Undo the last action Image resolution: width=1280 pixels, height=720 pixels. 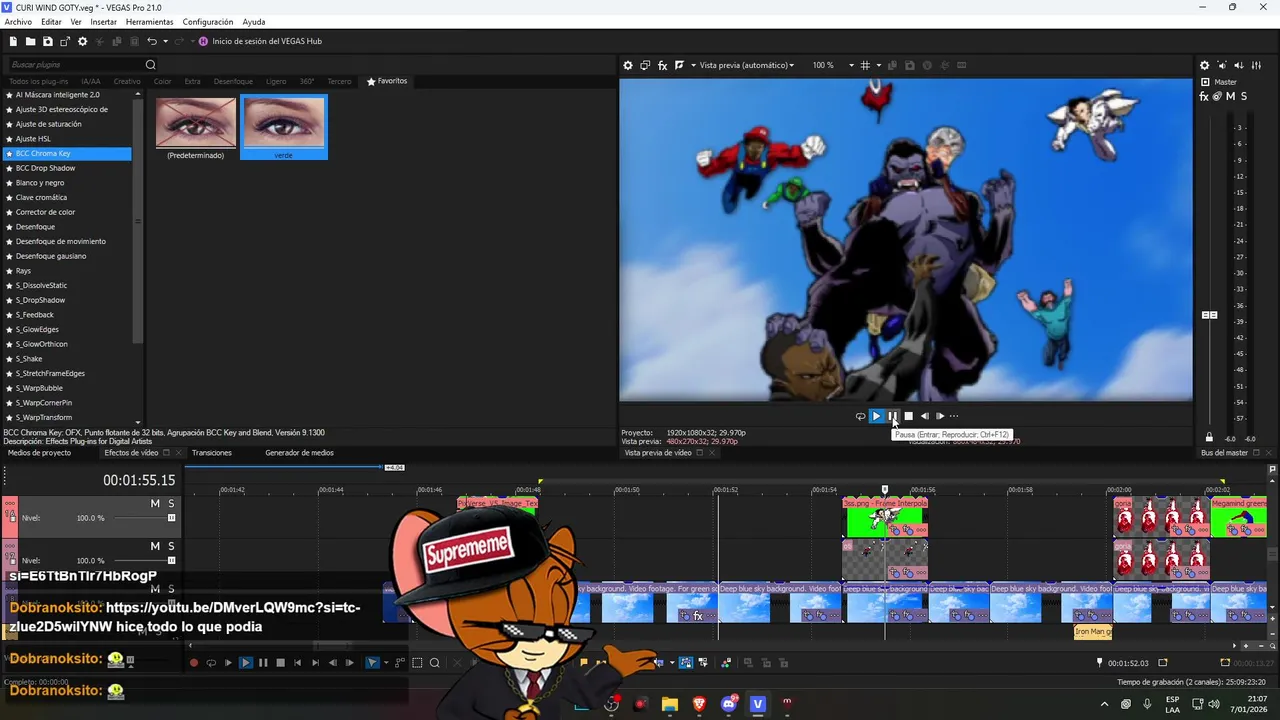tap(152, 41)
